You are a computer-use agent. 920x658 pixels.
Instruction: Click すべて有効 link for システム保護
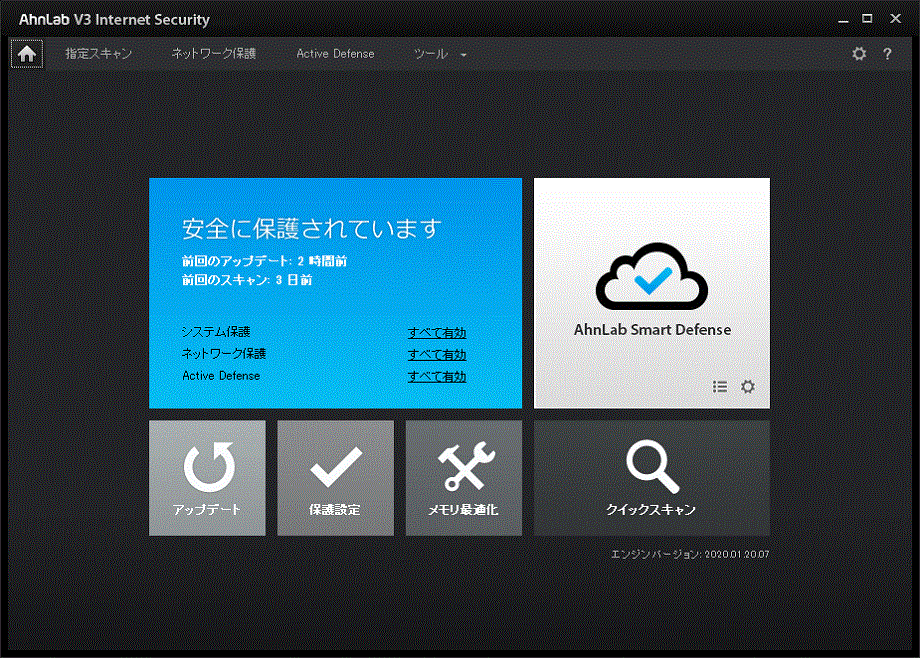tap(437, 333)
